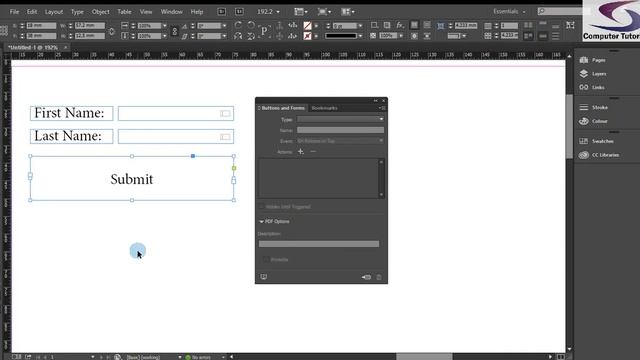Click the Last Name form field

coord(176,136)
